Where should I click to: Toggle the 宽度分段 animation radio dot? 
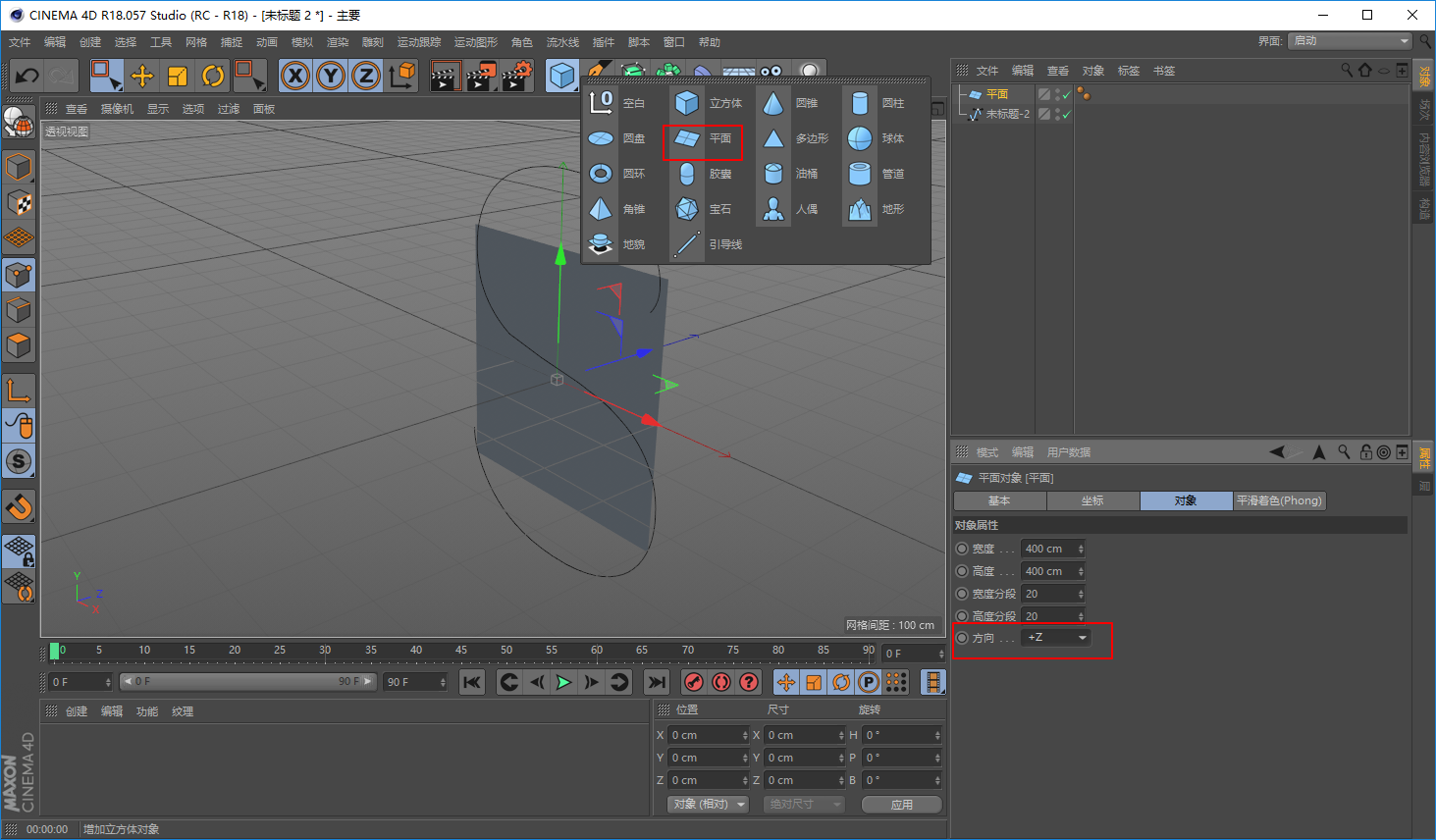click(962, 594)
